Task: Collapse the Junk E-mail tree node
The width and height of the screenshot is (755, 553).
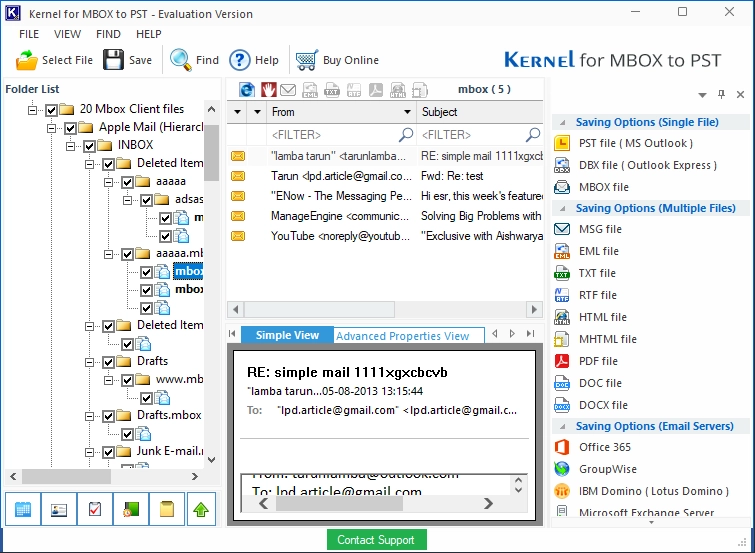Action: (x=90, y=452)
